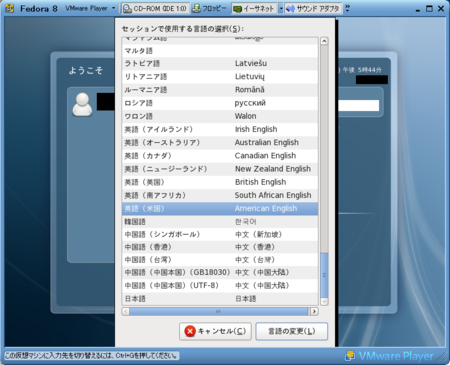Click the horizontal scrollbar left arrow
Image resolution: width=450 pixels, height=365 pixels.
click(126, 311)
